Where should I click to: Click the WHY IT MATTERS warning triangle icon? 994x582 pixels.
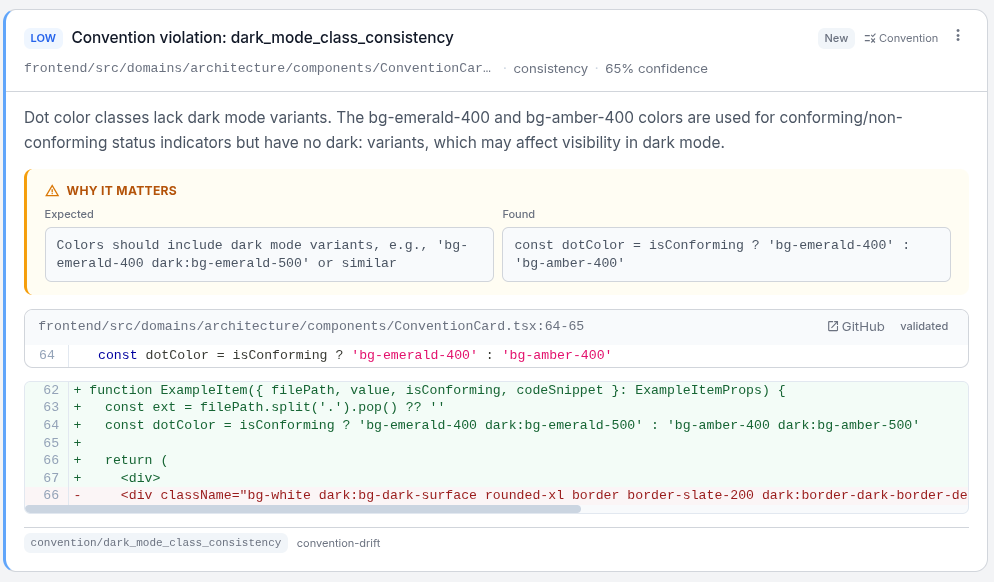point(51,190)
